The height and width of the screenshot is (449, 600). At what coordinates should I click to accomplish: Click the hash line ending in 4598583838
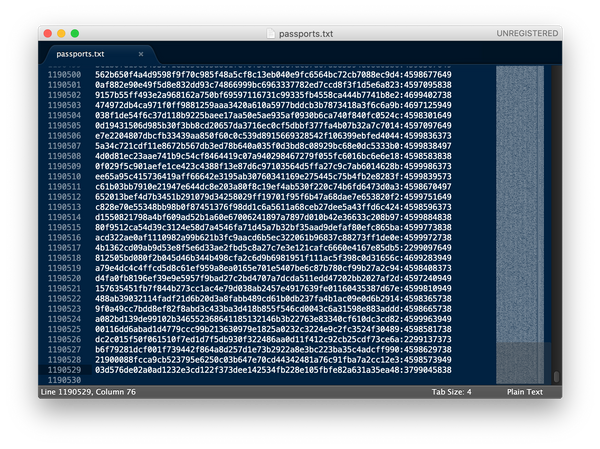273,156
